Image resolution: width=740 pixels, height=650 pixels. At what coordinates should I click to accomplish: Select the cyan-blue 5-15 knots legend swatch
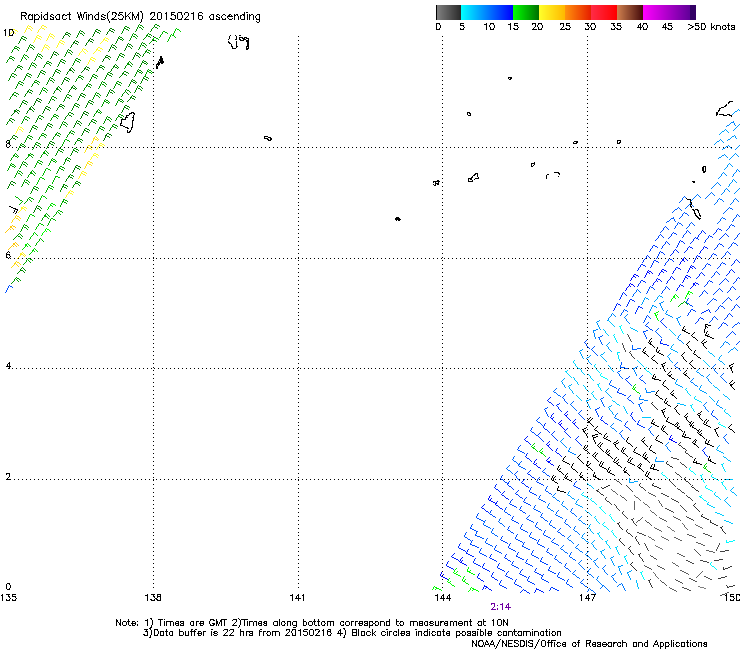(x=487, y=12)
